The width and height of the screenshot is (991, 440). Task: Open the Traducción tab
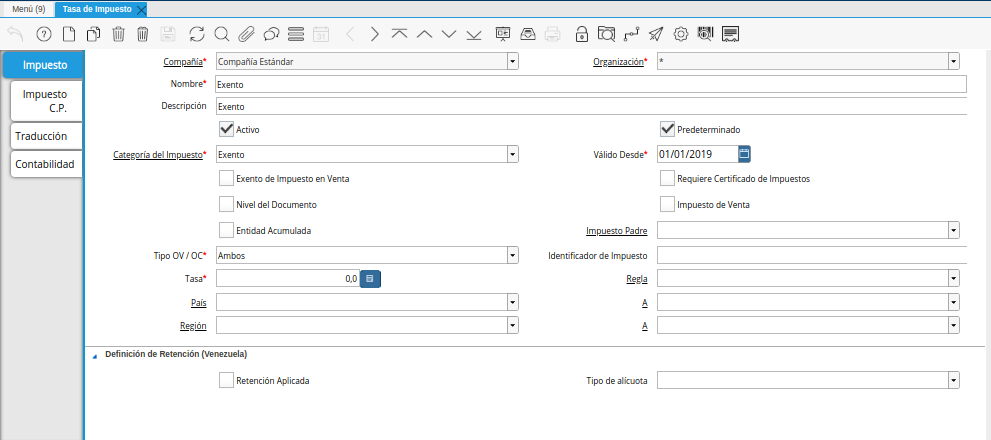(x=42, y=135)
